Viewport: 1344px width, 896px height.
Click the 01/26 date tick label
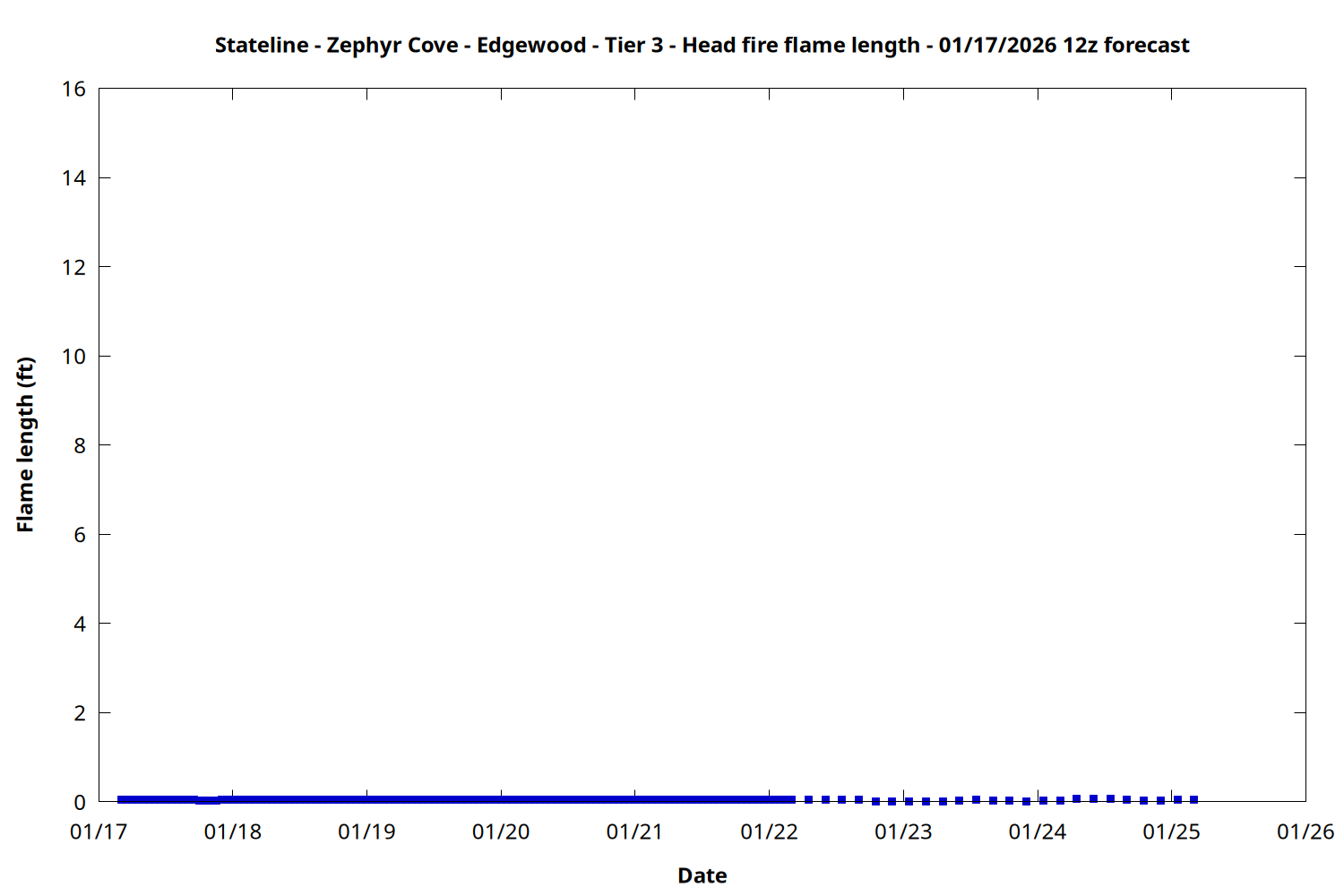1305,831
